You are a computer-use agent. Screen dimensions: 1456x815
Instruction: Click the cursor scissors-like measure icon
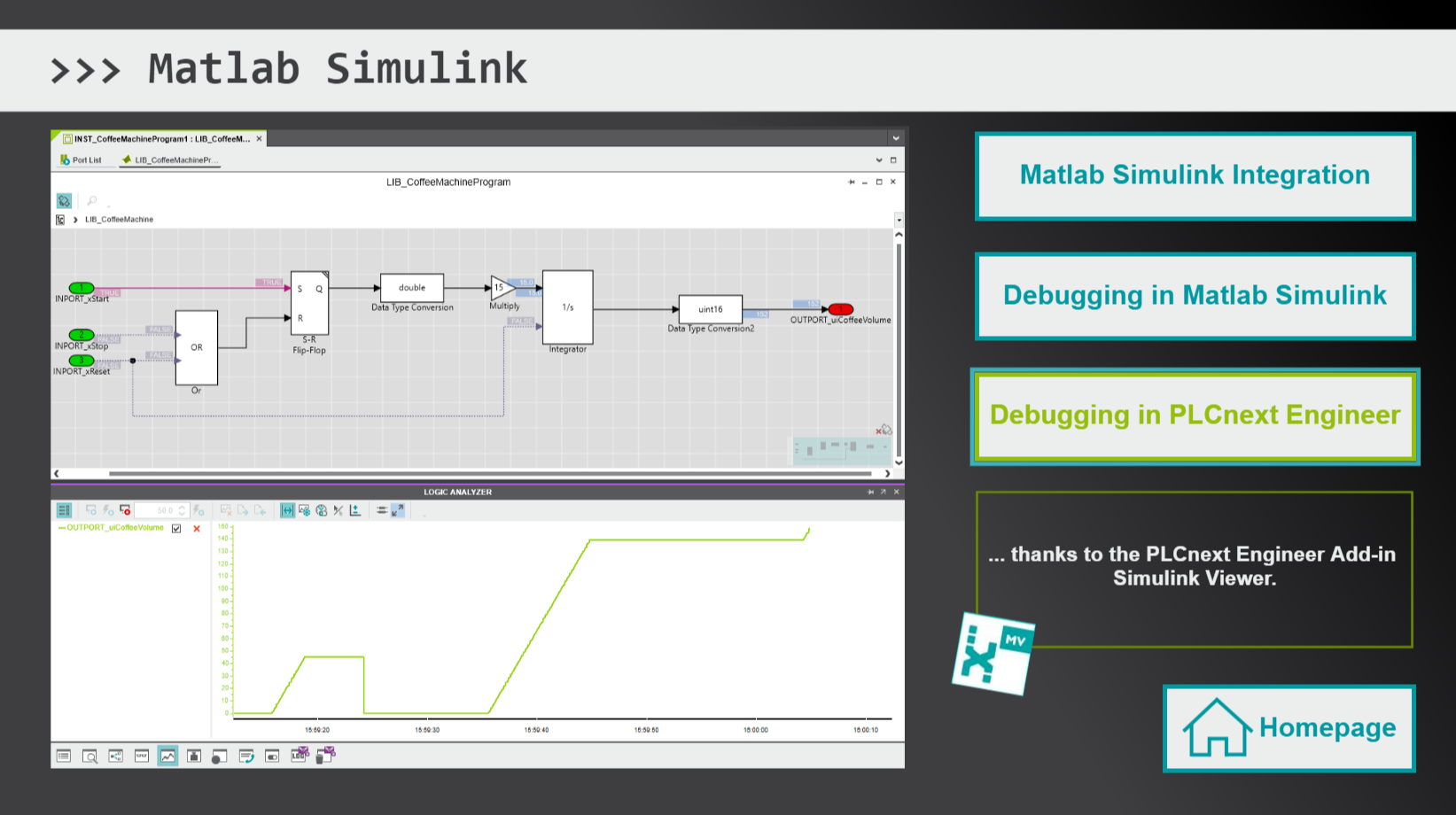[x=338, y=510]
